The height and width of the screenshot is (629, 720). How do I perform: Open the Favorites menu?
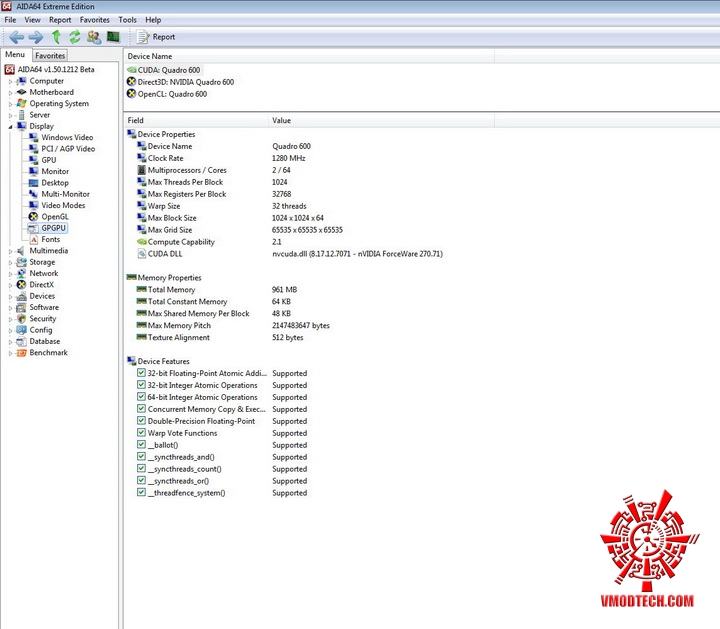click(x=95, y=20)
